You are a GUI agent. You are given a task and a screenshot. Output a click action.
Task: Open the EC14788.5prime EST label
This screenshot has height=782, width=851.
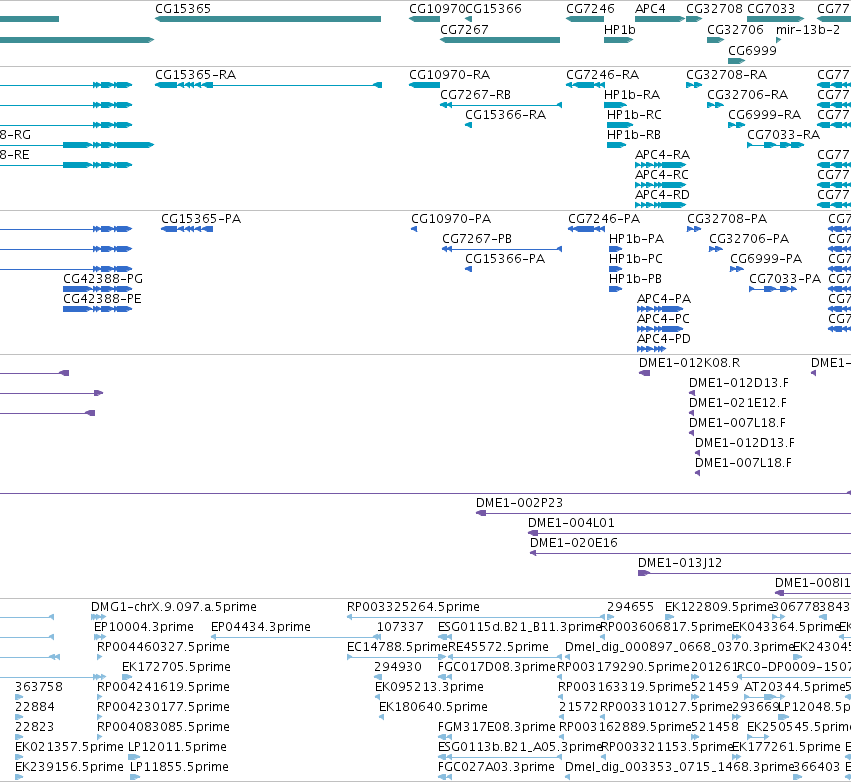[397, 647]
